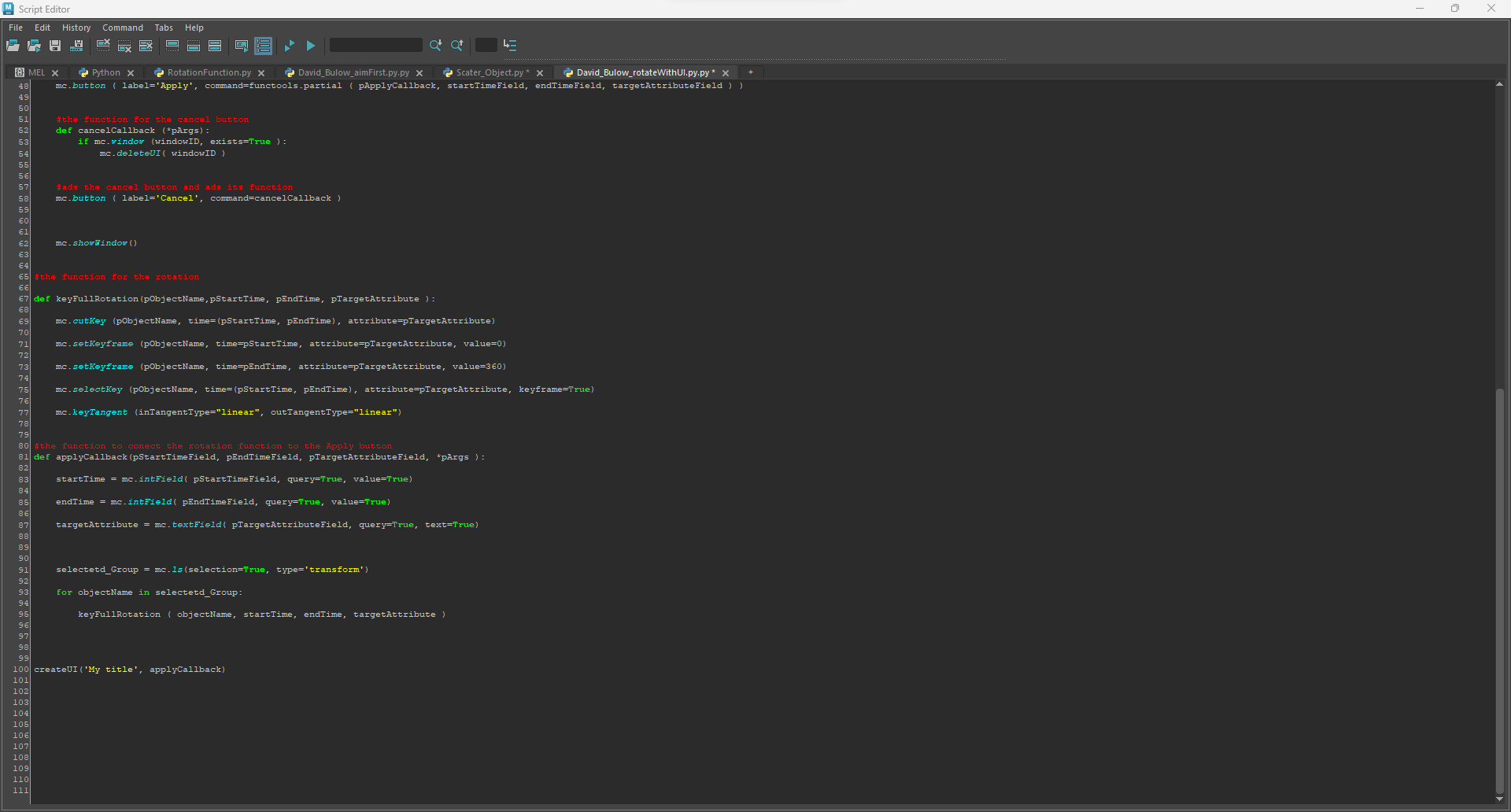The height and width of the screenshot is (812, 1511).
Task: Toggle line numbers display
Action: point(263,46)
